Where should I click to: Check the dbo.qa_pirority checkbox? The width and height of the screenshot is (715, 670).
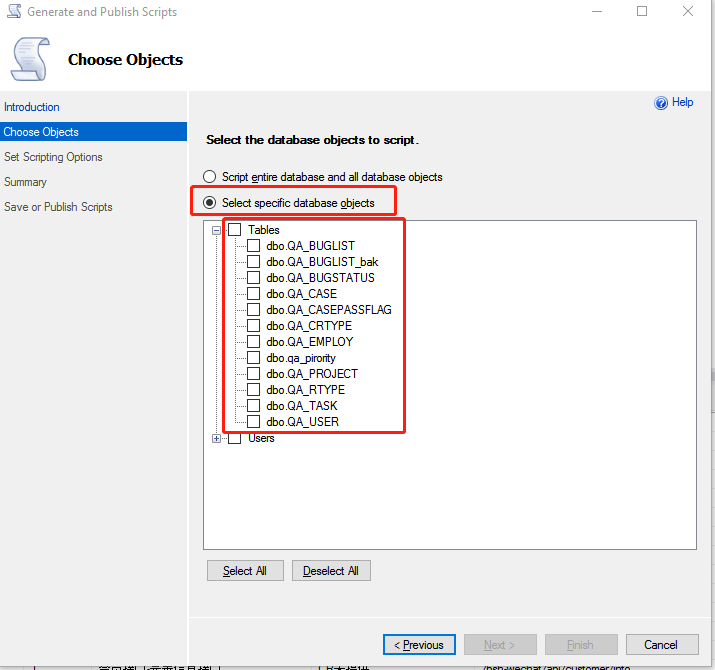click(x=254, y=357)
